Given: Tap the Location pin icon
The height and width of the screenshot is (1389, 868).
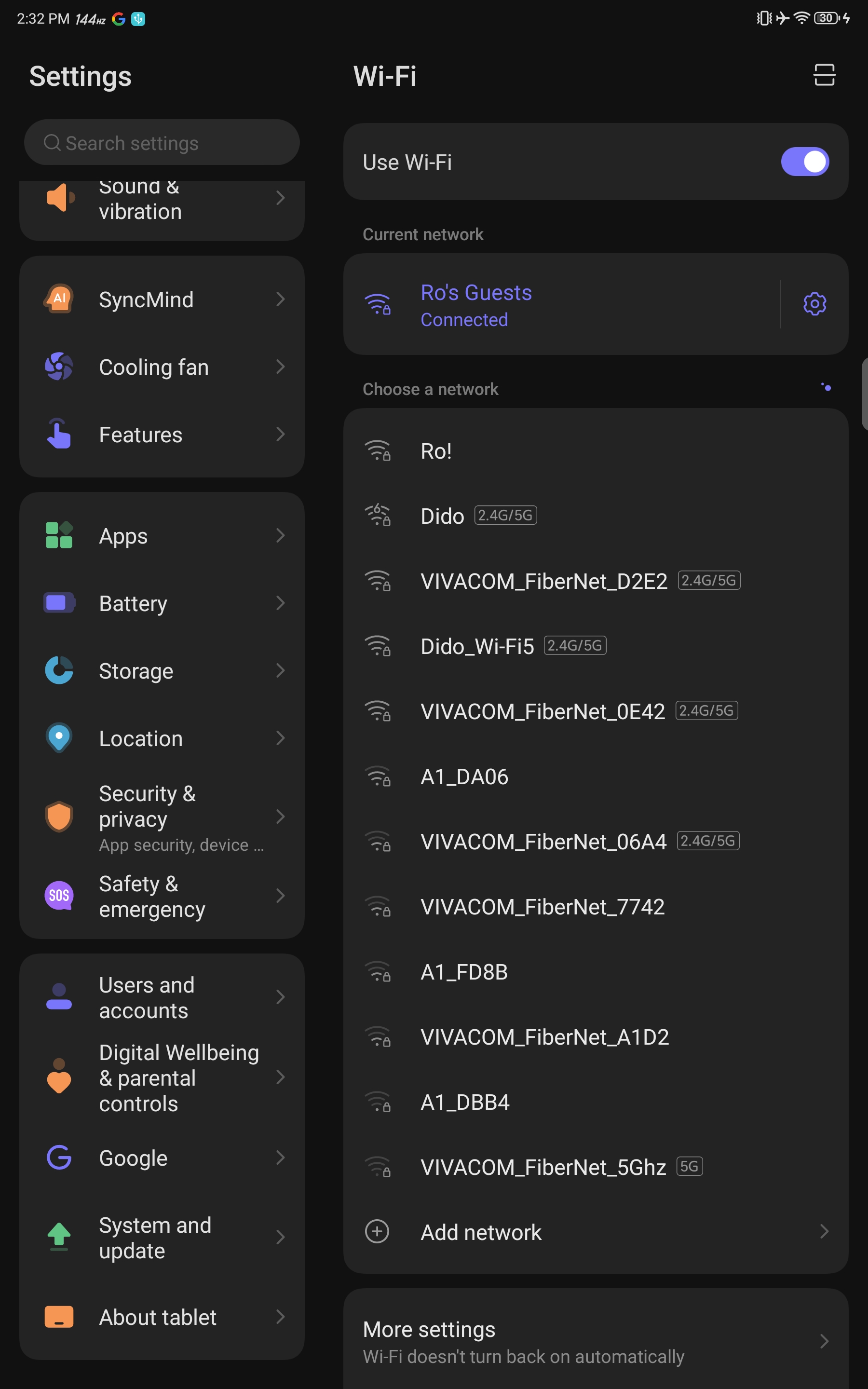Looking at the screenshot, I should click(x=59, y=737).
